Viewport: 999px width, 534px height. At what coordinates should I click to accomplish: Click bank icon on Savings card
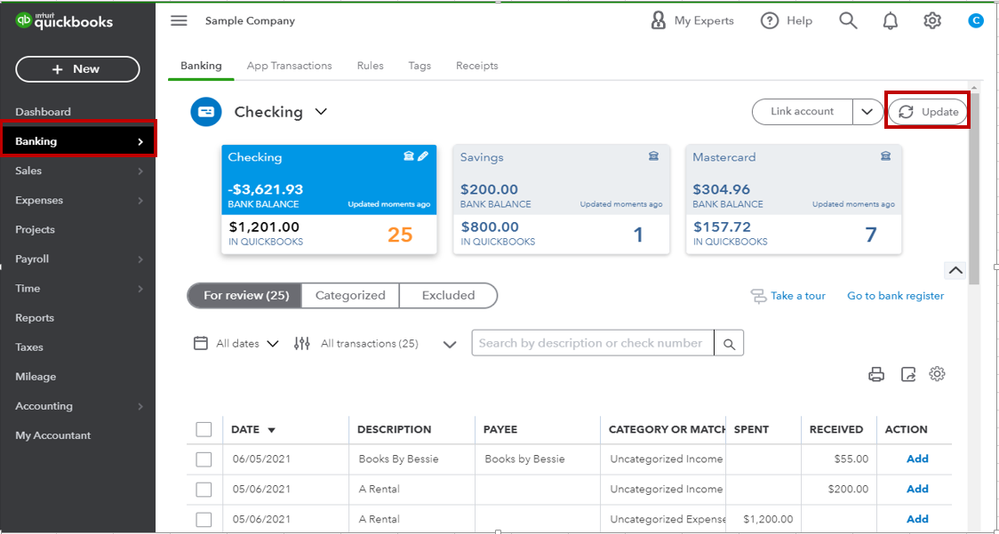point(654,156)
